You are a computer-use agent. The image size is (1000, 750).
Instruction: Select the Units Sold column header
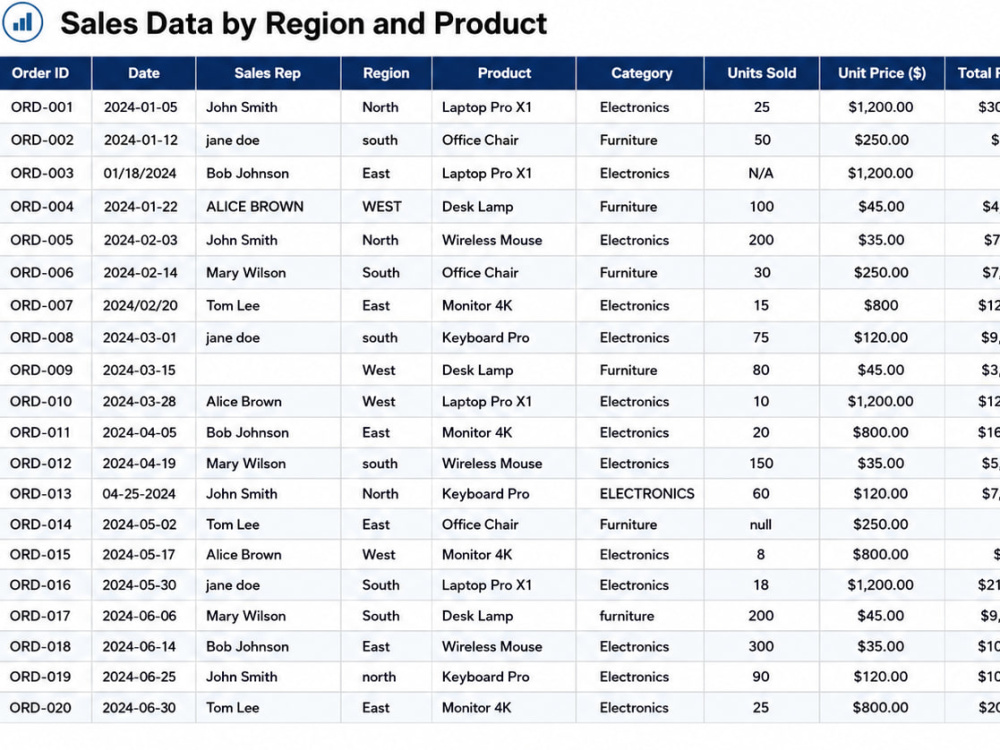click(x=761, y=73)
